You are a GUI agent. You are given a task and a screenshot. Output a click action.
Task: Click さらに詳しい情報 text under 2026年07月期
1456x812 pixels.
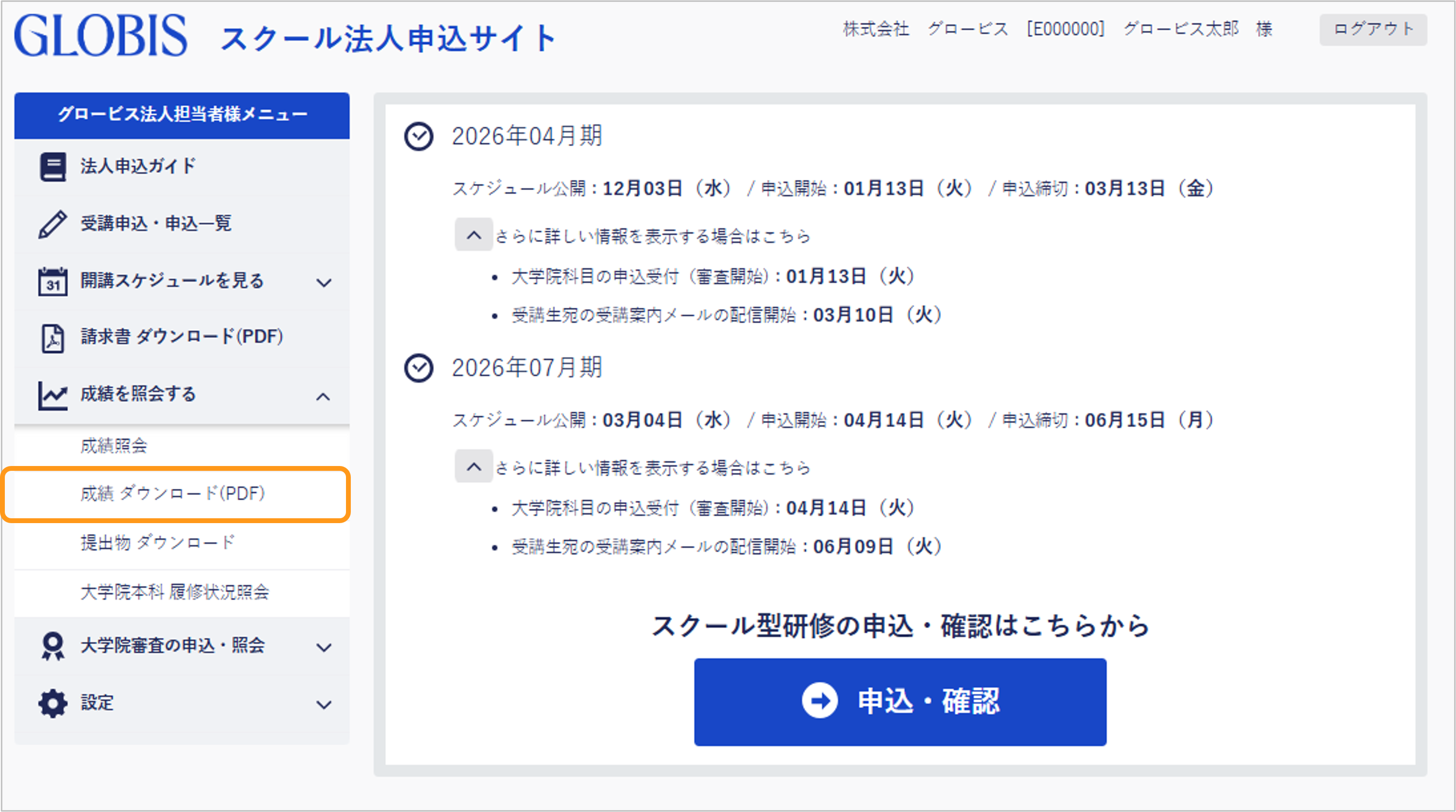point(653,468)
